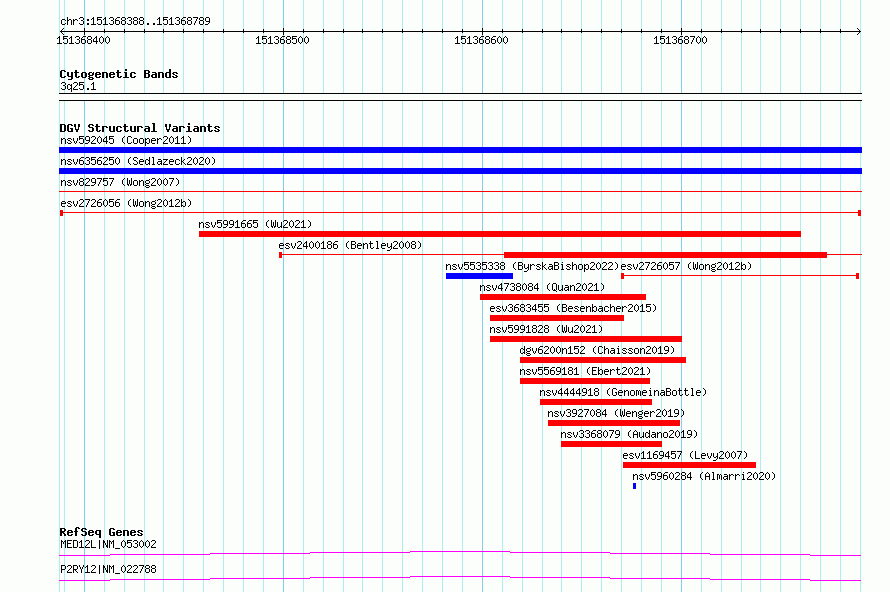Open the esv1169457 (Levy2007) label

coord(685,455)
